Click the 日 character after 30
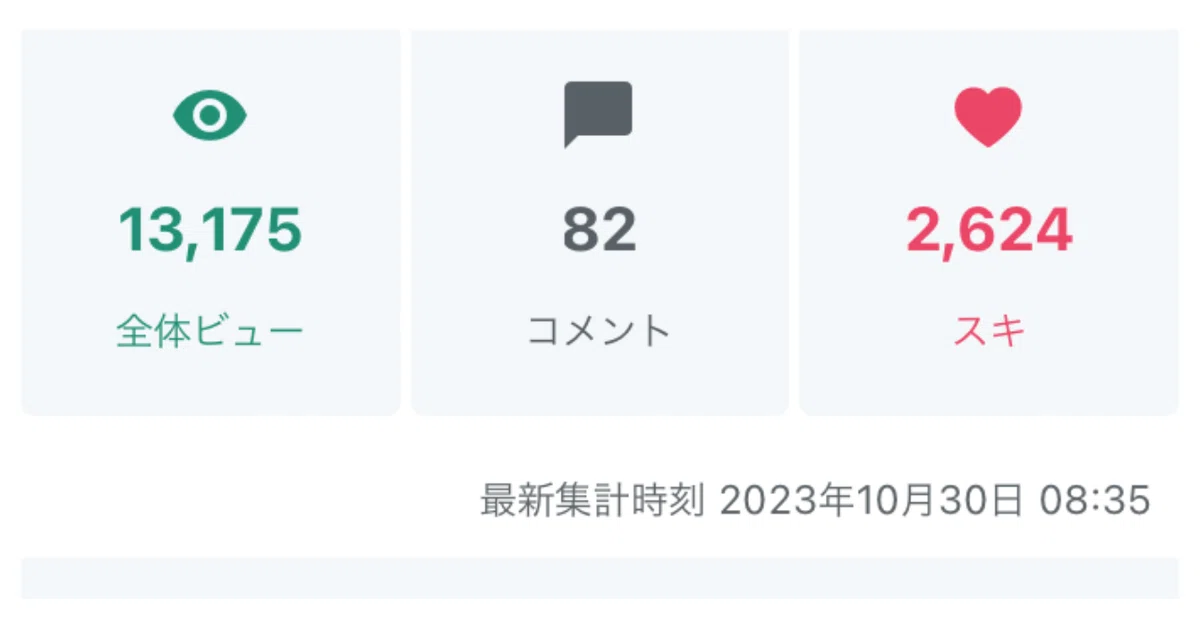 (x=1006, y=500)
